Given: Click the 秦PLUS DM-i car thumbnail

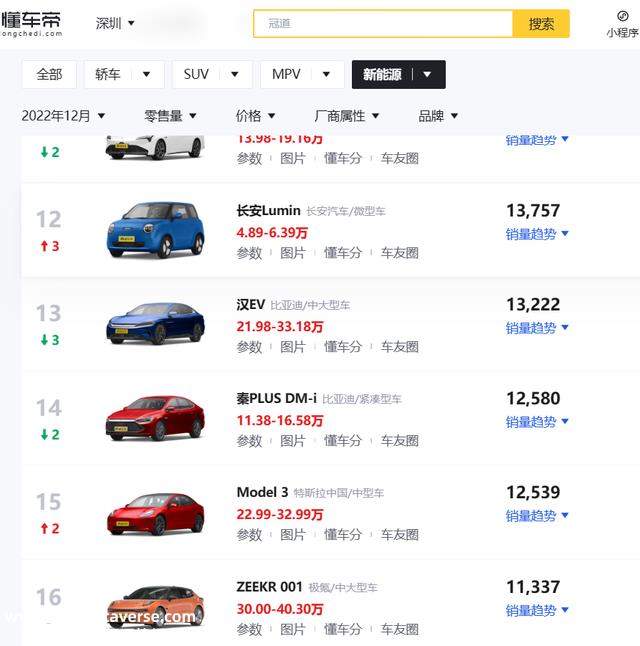Looking at the screenshot, I should (x=155, y=418).
